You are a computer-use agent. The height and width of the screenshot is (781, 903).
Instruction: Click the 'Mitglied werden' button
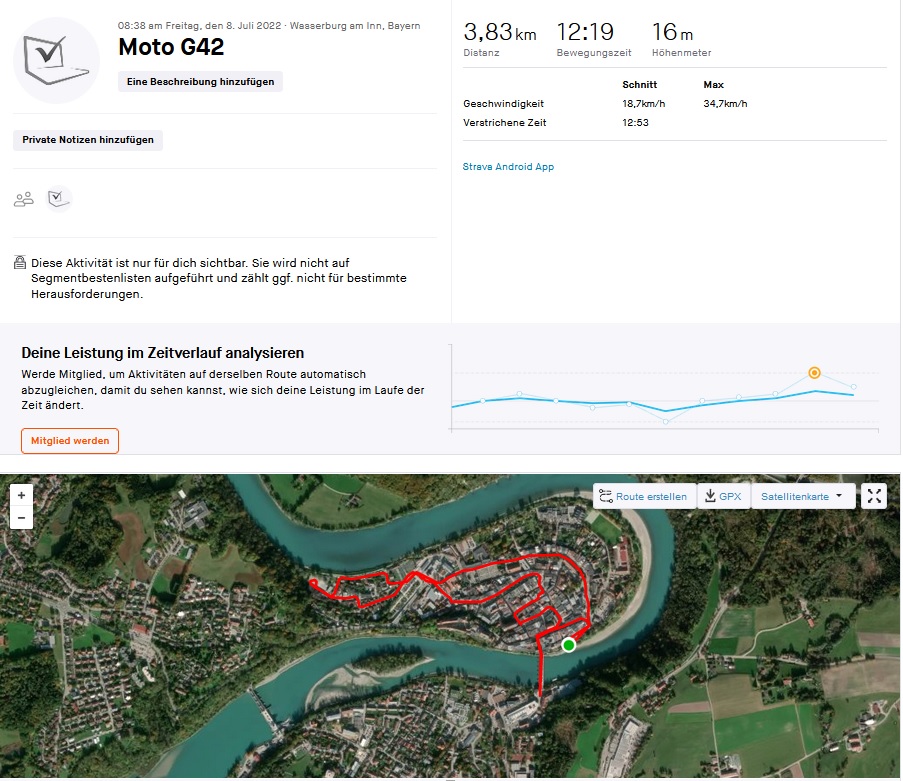[70, 441]
